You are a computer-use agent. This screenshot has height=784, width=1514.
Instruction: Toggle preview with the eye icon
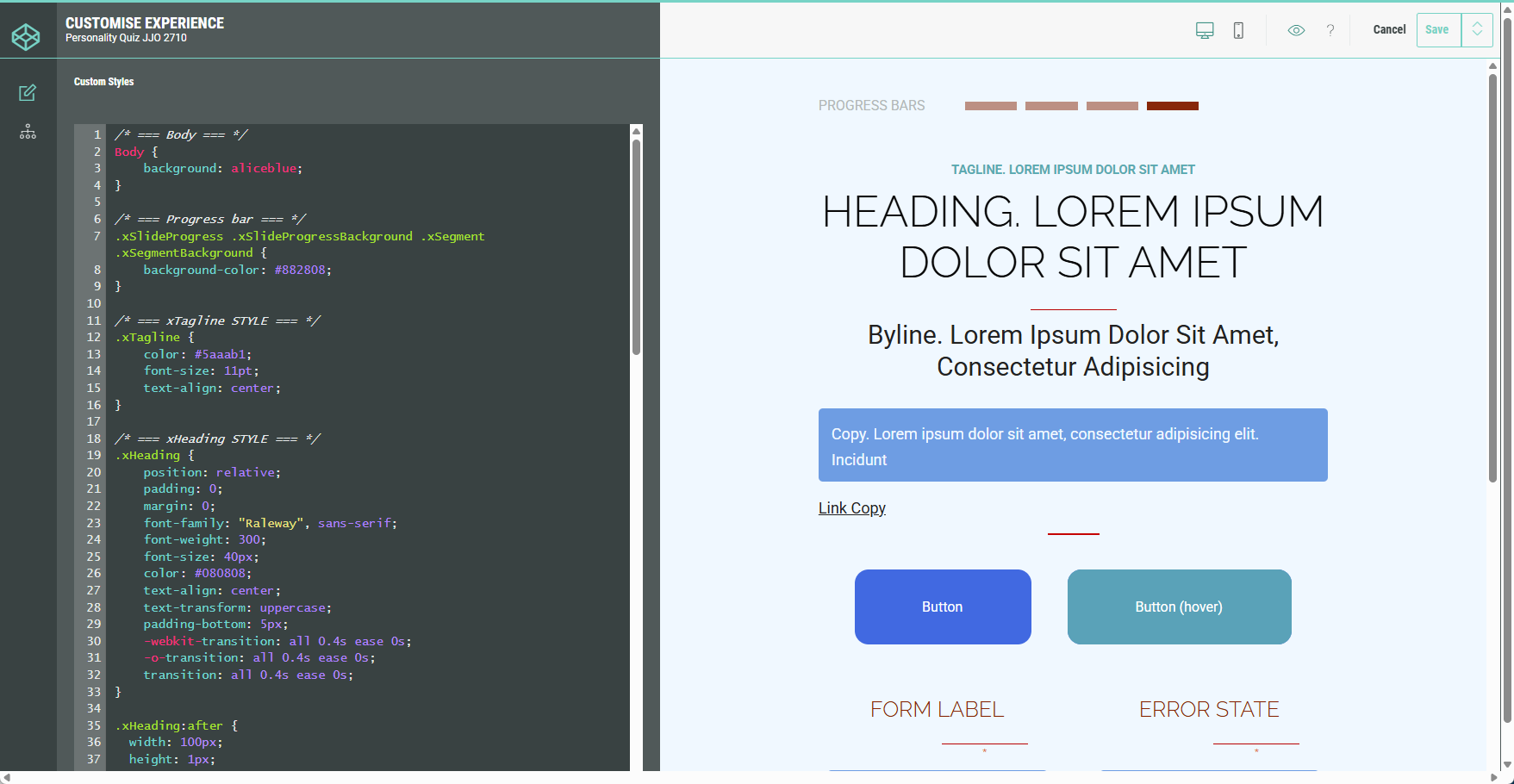[x=1296, y=30]
